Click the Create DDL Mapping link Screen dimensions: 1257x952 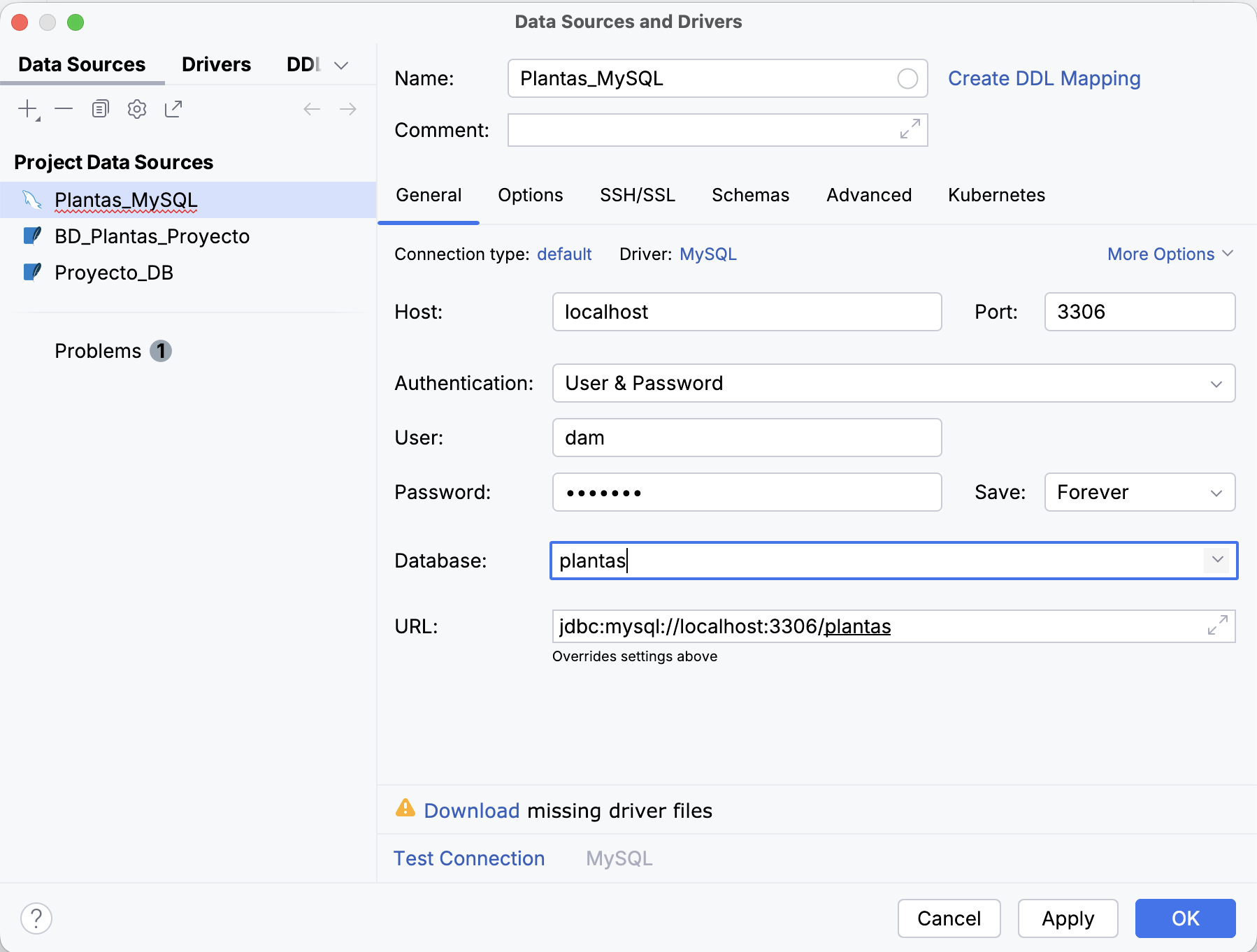coord(1044,78)
